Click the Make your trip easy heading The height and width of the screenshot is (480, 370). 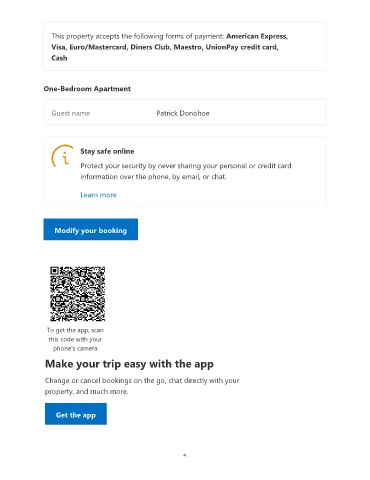tap(129, 364)
